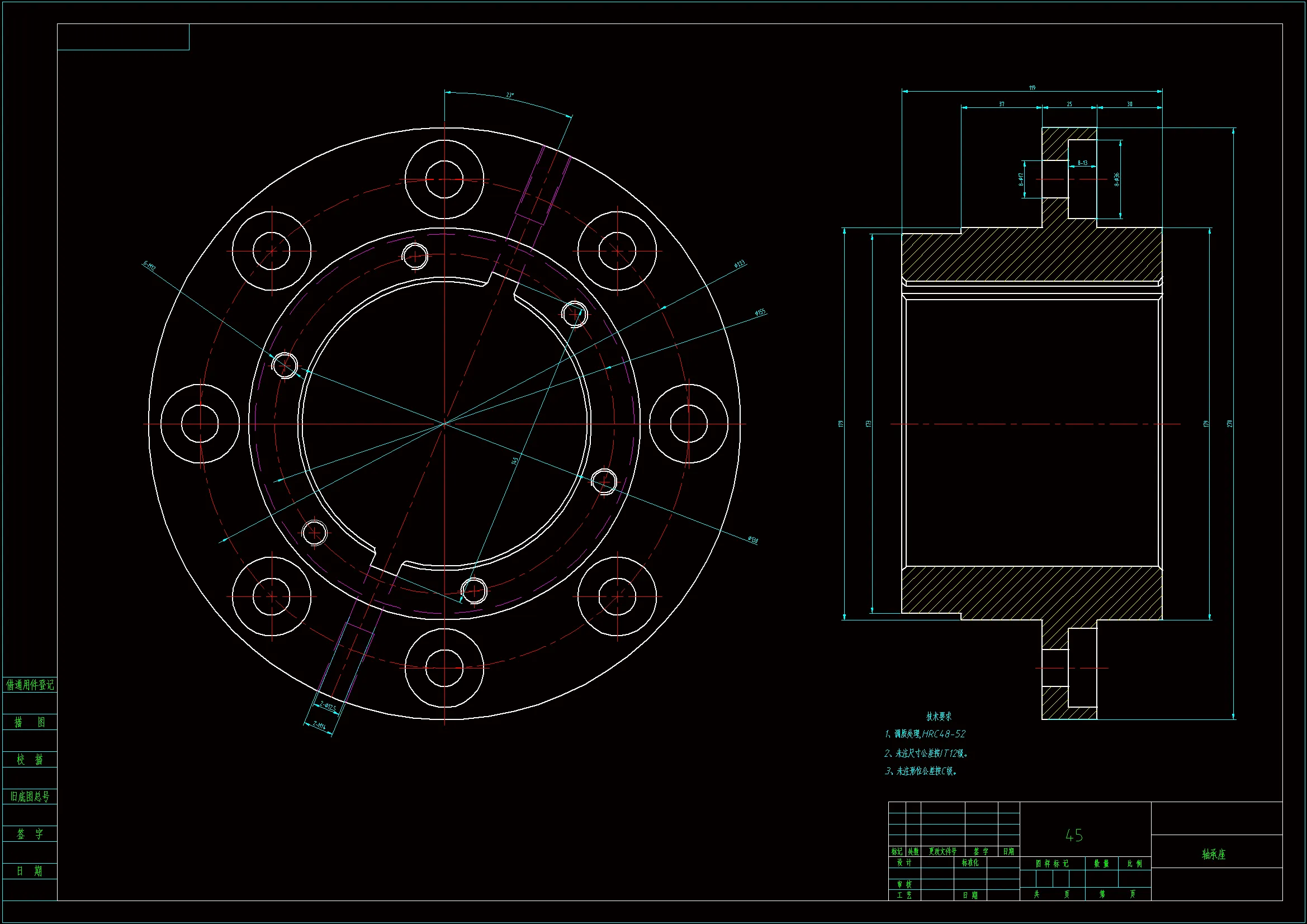Image resolution: width=1307 pixels, height=924 pixels.
Task: Select the material text 45 in title block
Action: tap(1073, 835)
